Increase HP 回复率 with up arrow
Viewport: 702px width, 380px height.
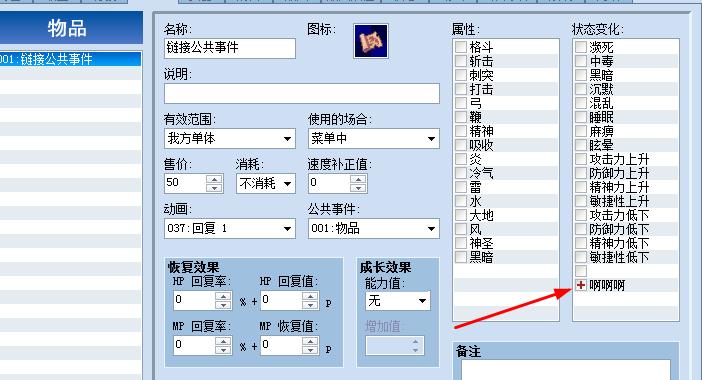[x=223, y=296]
